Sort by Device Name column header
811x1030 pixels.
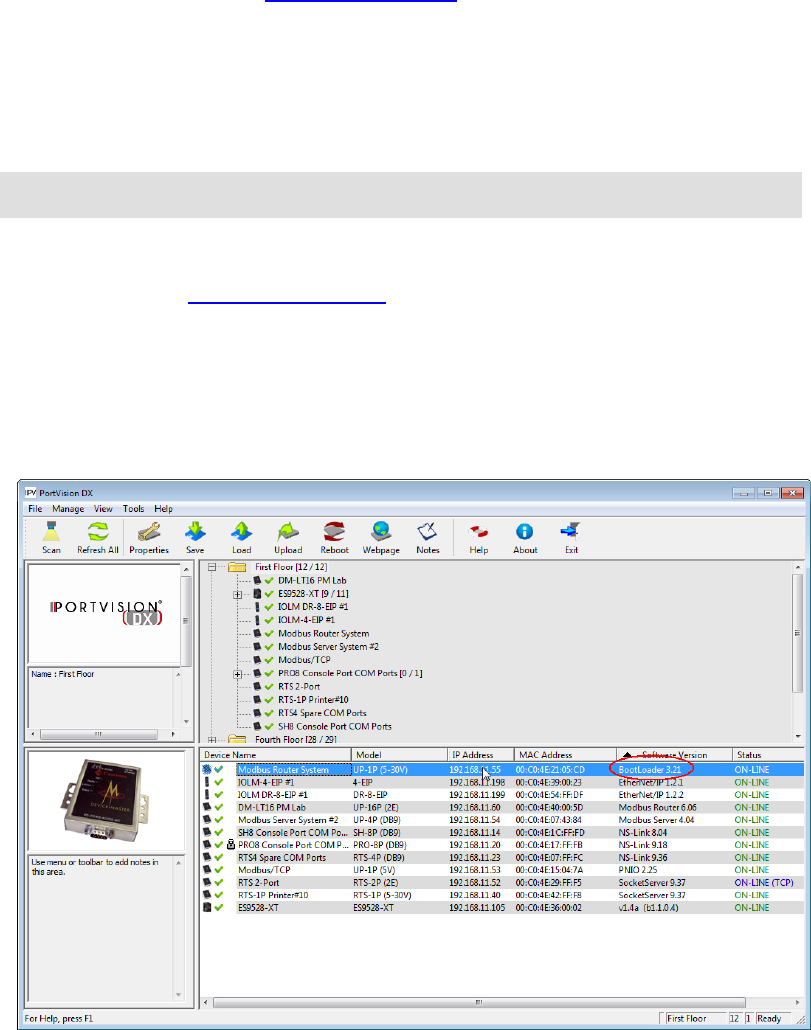click(276, 755)
